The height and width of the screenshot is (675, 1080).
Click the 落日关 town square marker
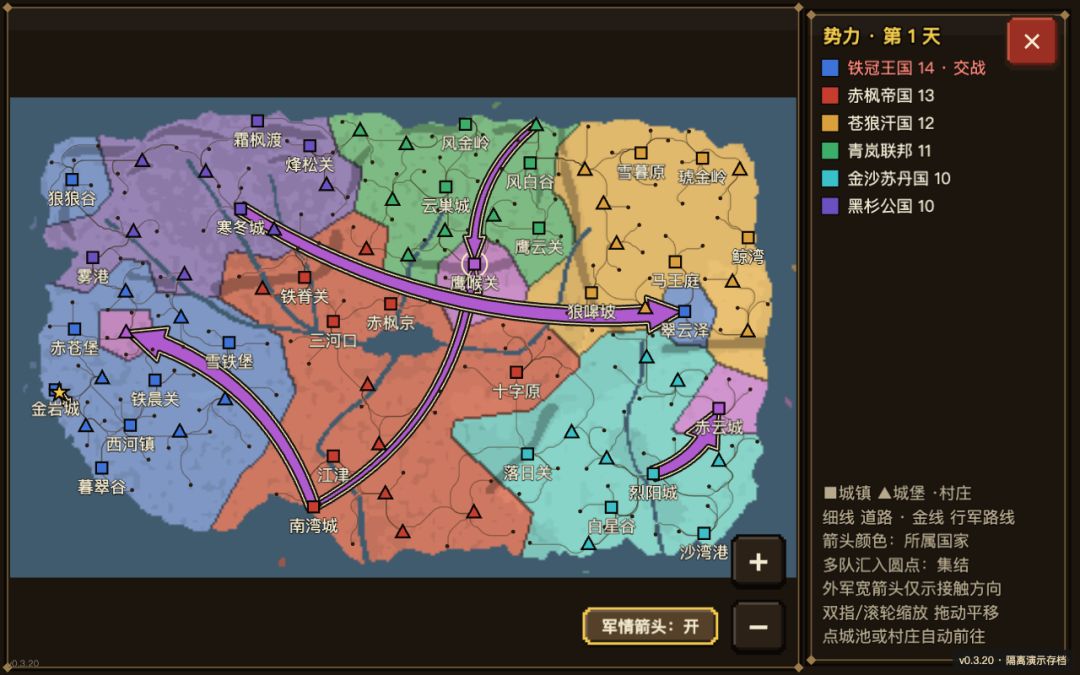(527, 454)
